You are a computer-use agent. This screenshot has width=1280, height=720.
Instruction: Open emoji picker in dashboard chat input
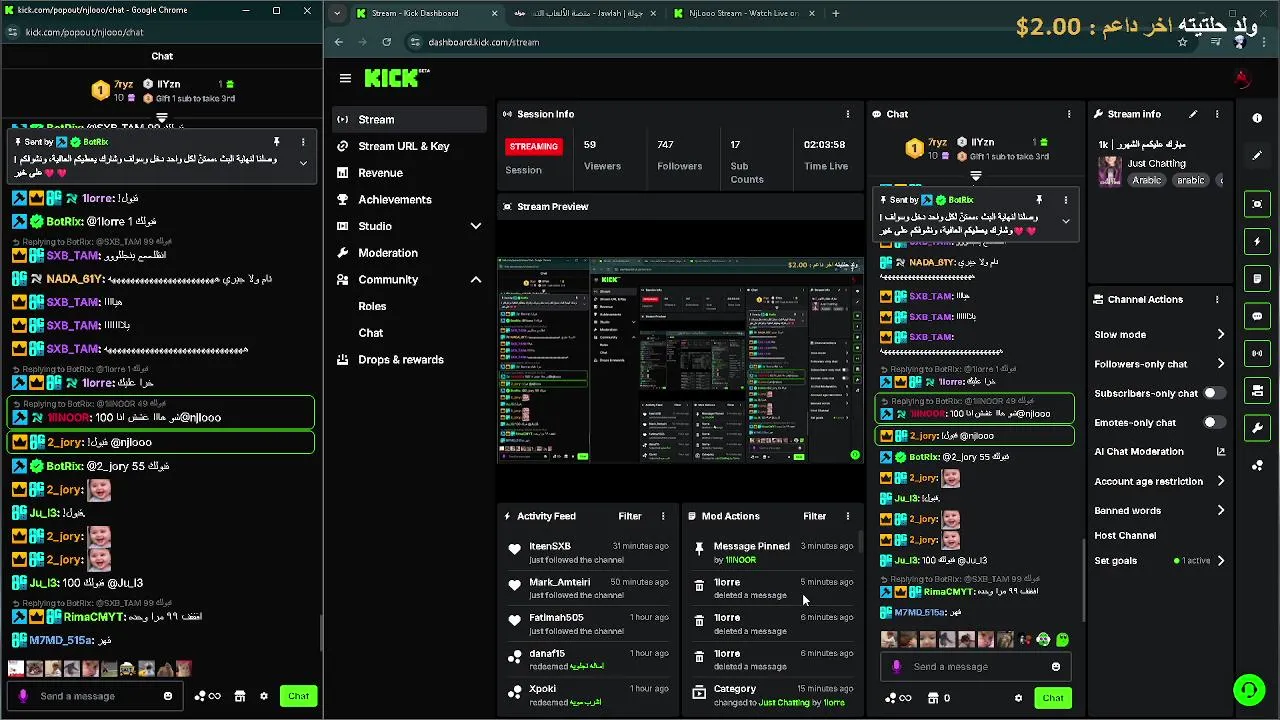point(1056,667)
